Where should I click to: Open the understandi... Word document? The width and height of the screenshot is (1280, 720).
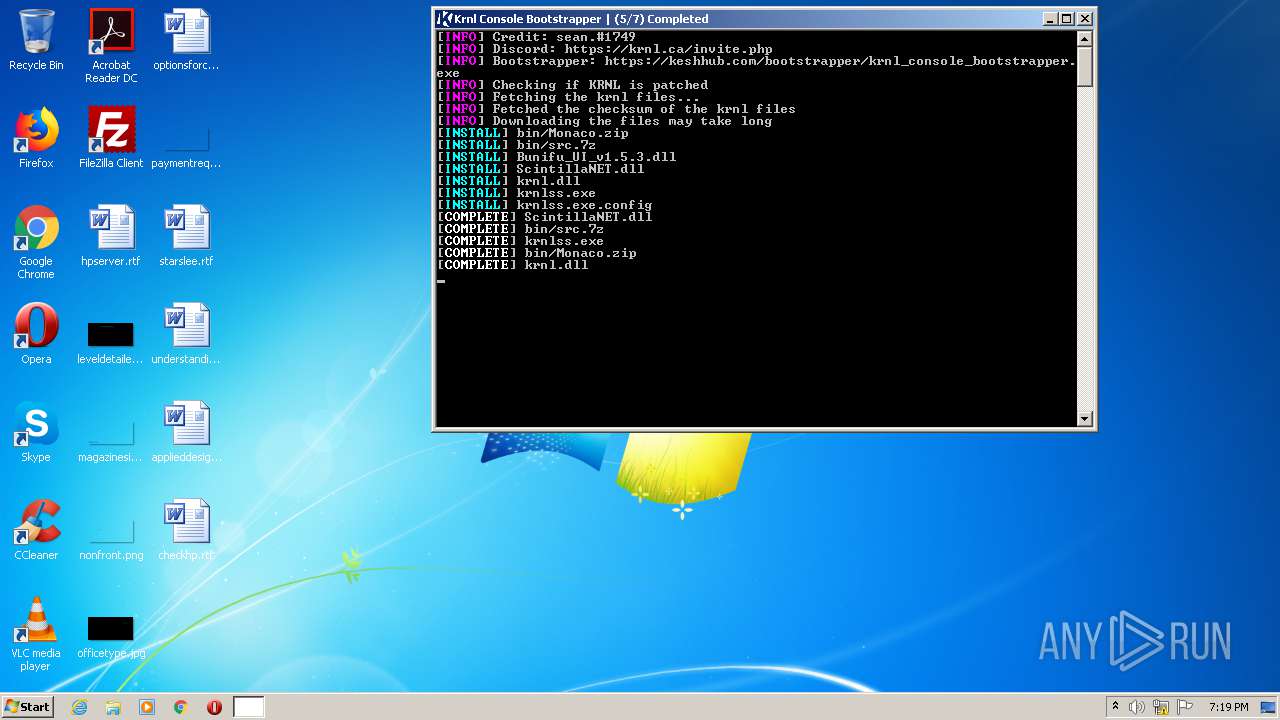(x=186, y=334)
